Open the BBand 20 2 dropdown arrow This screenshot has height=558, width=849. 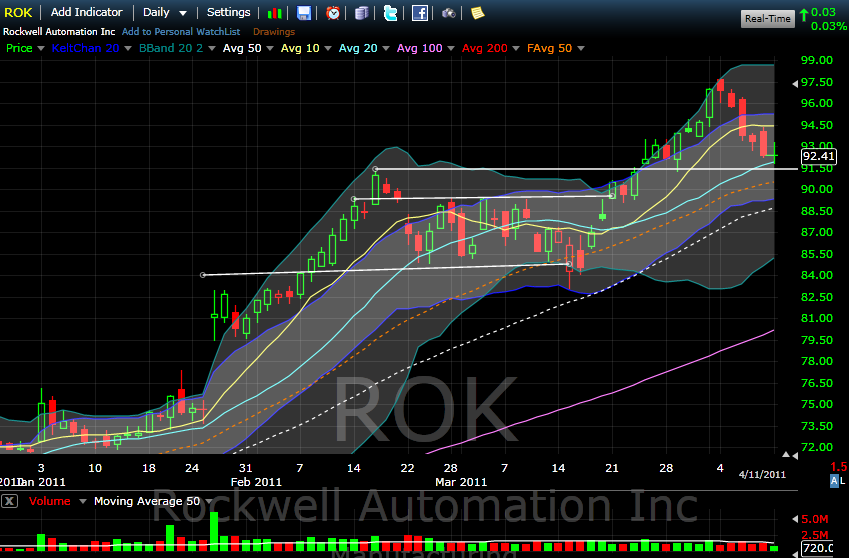coord(212,49)
